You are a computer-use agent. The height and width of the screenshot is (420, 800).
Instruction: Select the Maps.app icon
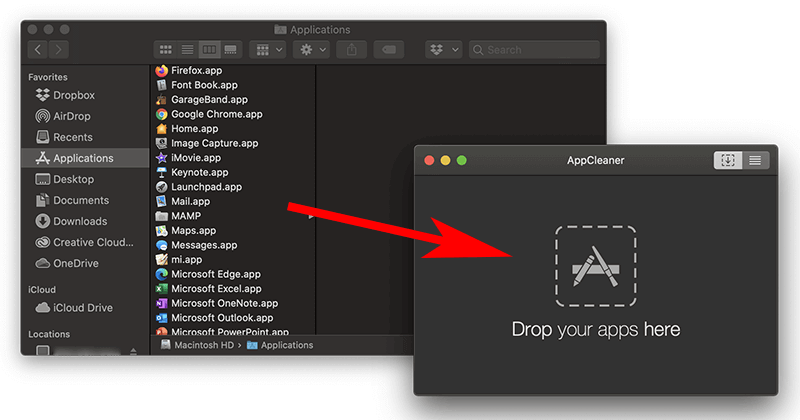click(x=162, y=231)
